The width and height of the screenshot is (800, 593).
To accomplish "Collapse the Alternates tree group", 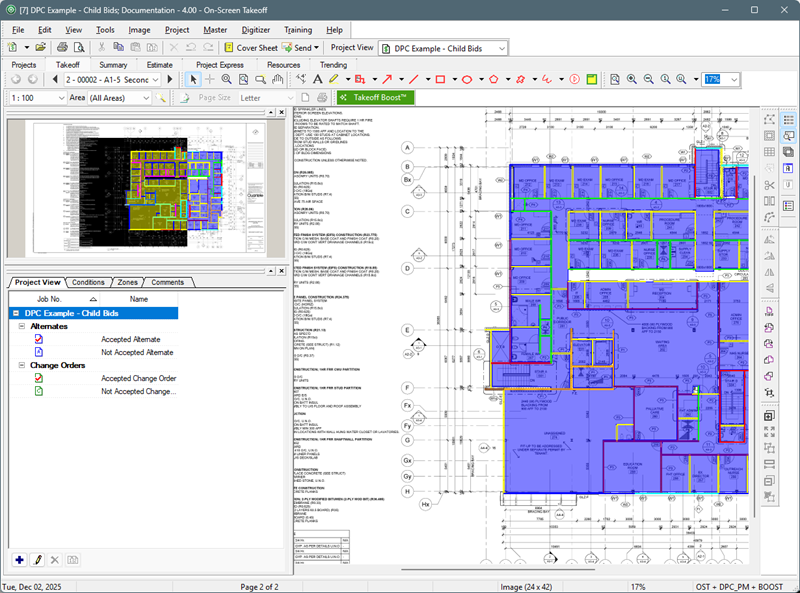I will (x=22, y=326).
